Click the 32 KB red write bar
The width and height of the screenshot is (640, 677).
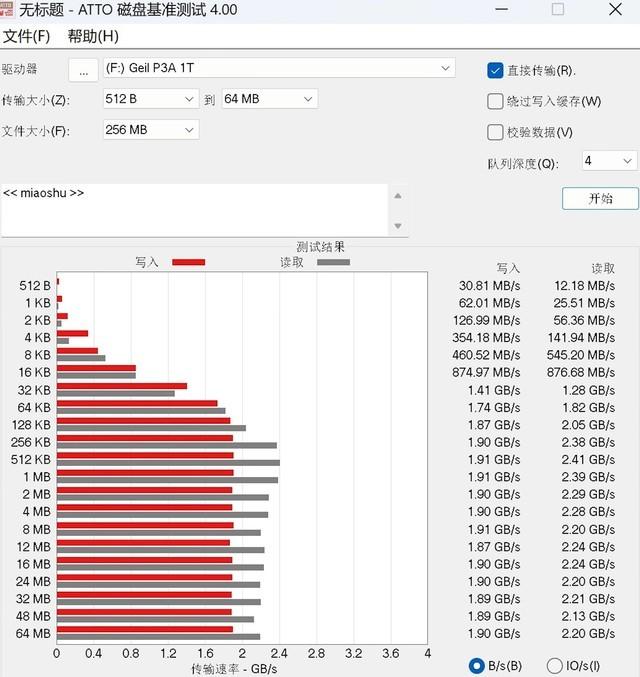tap(122, 386)
